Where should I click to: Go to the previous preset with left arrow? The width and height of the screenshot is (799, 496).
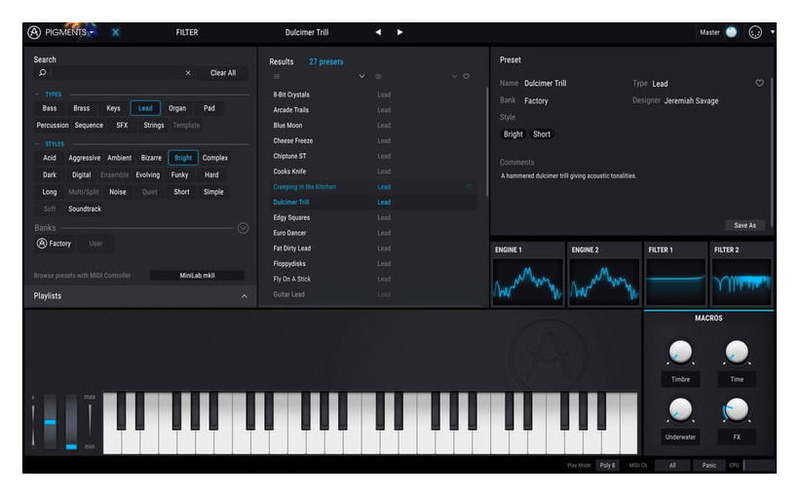378,32
